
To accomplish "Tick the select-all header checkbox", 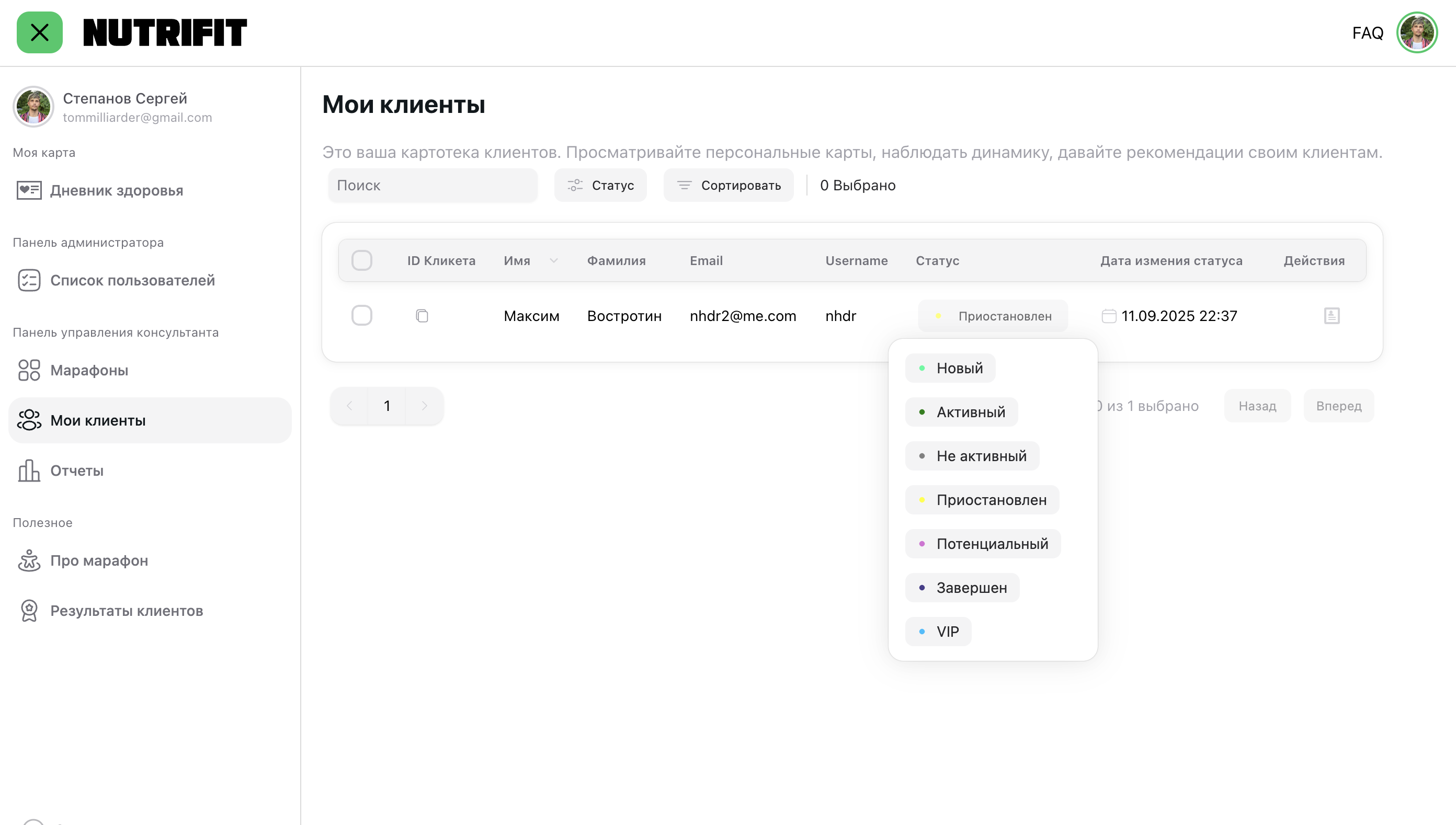I will (361, 261).
